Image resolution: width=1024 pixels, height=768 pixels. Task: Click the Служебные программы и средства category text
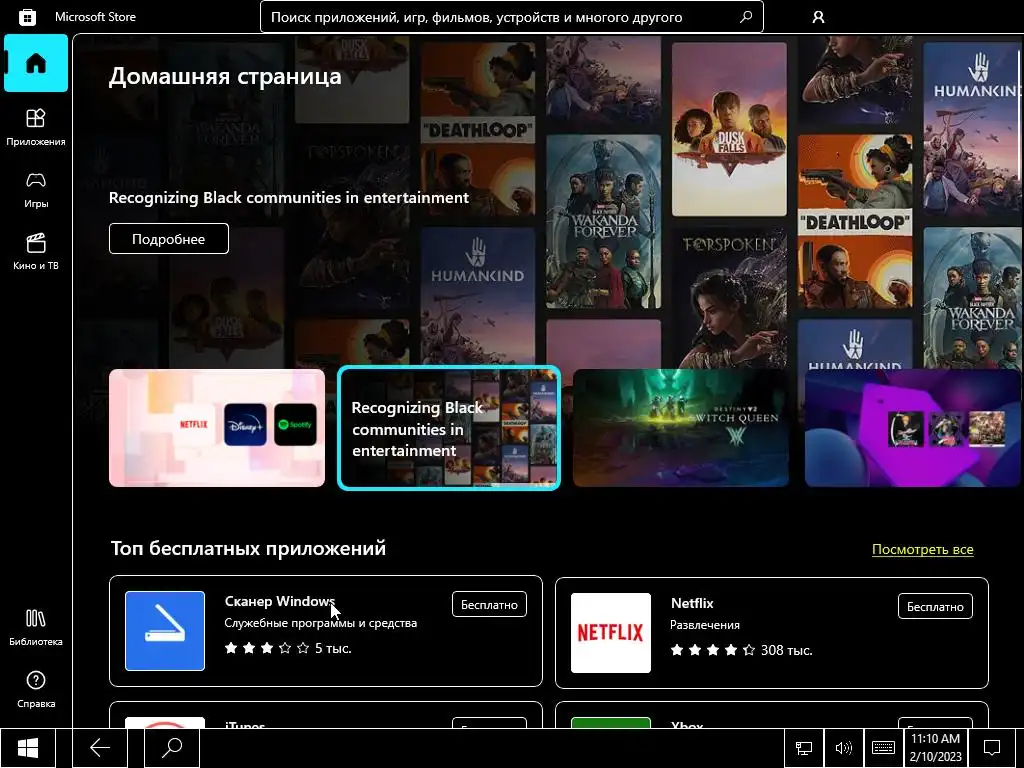pyautogui.click(x=321, y=623)
